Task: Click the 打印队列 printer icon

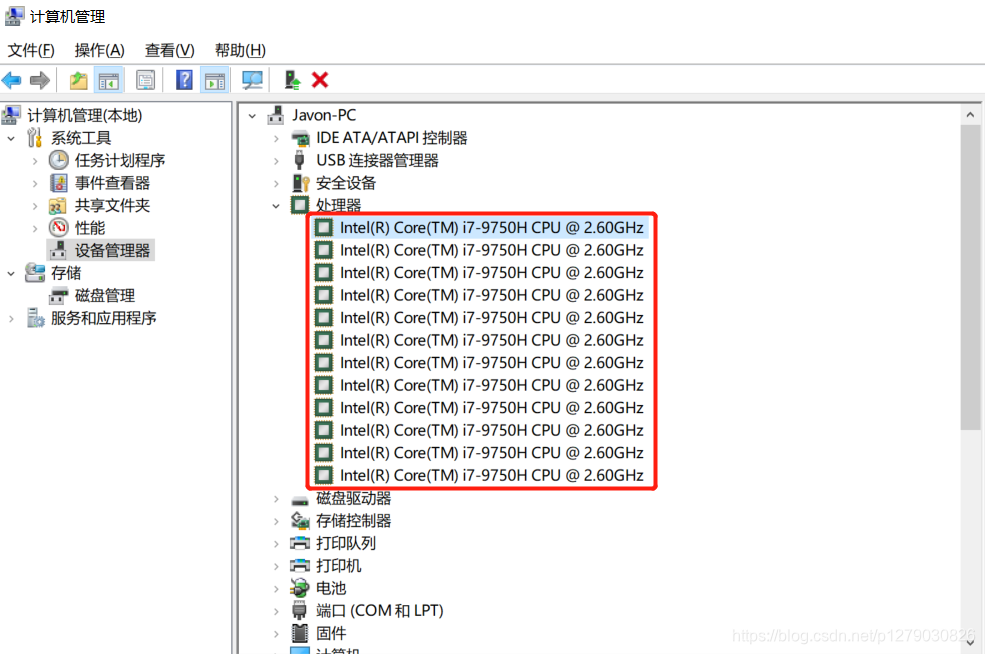Action: click(300, 543)
